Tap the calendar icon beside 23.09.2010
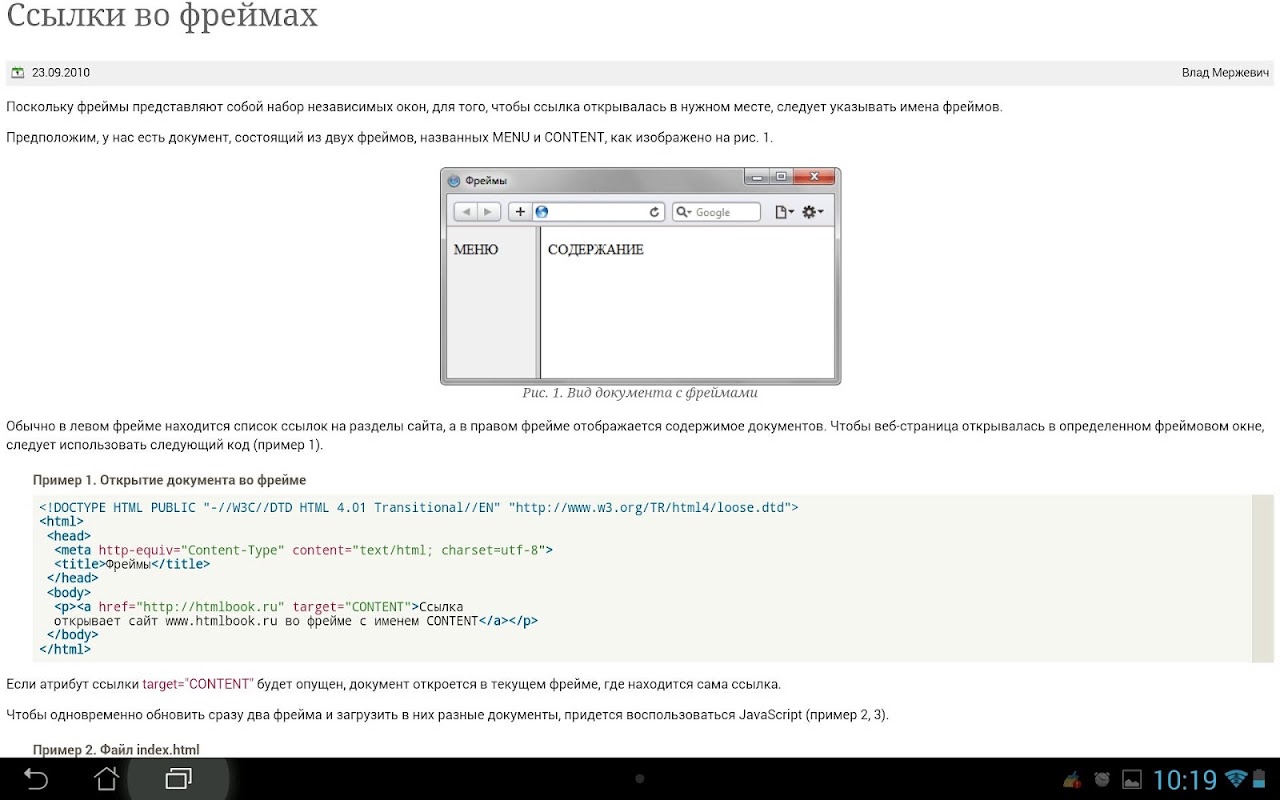Screen dimensions: 1280x800 tap(17, 72)
